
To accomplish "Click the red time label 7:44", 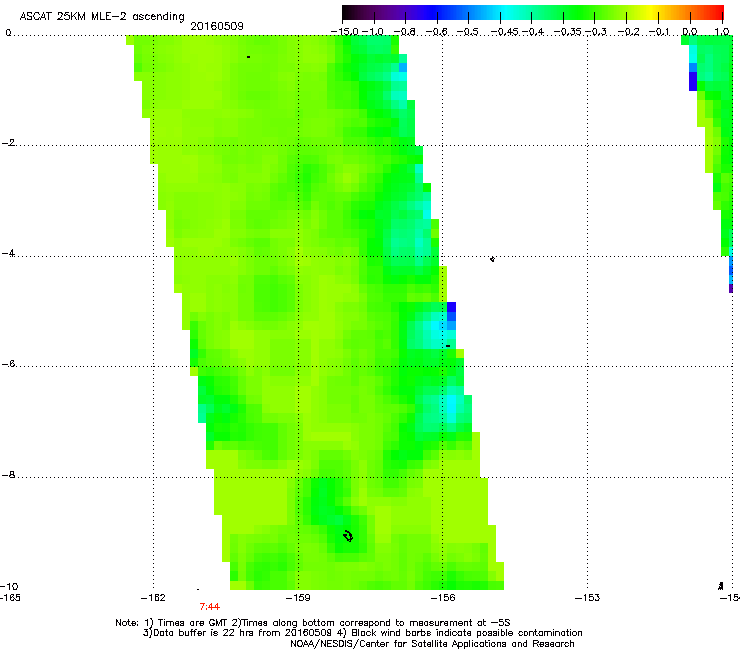I will [210, 607].
